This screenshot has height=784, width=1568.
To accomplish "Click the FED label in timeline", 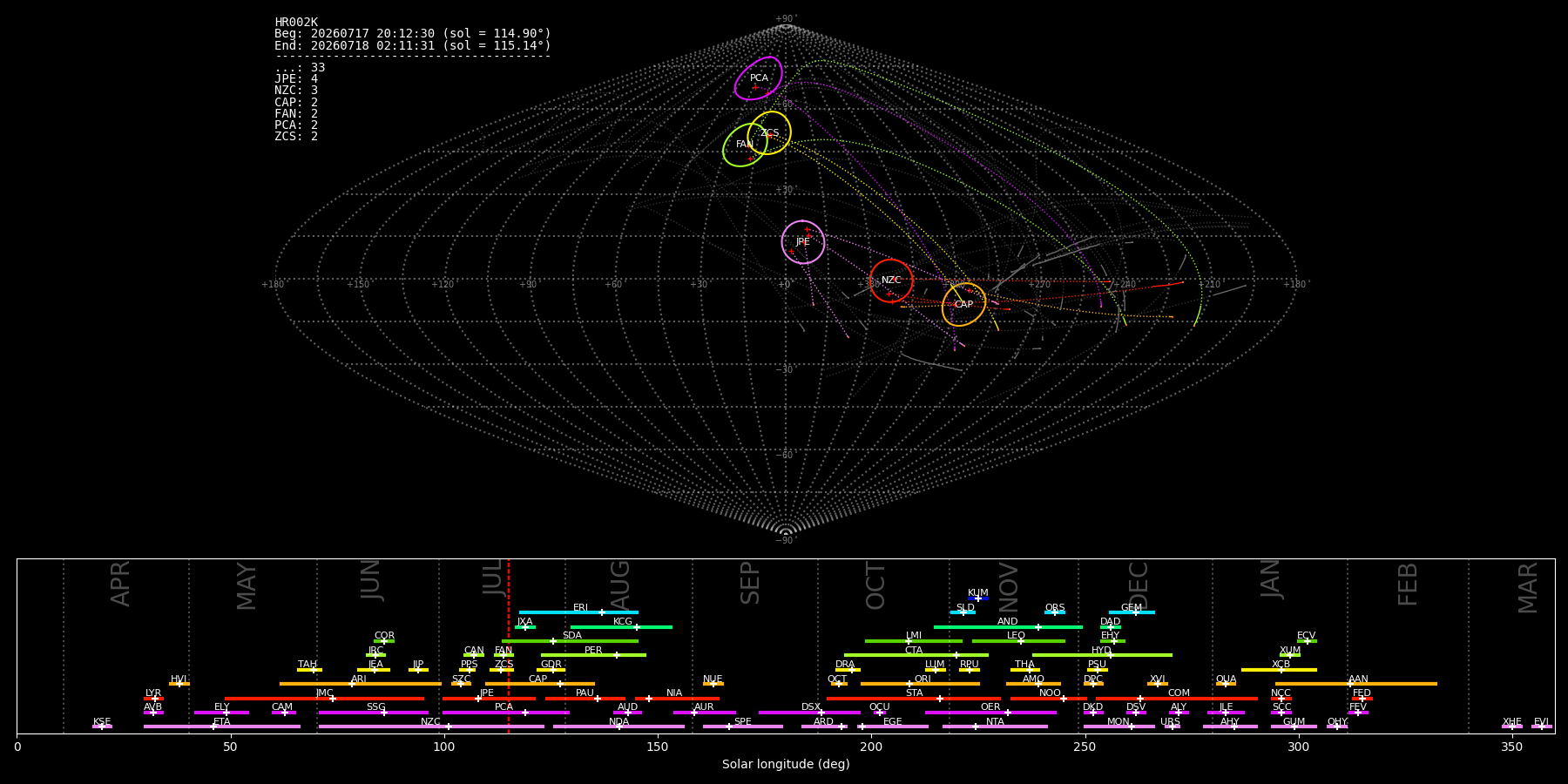I will (x=1362, y=693).
